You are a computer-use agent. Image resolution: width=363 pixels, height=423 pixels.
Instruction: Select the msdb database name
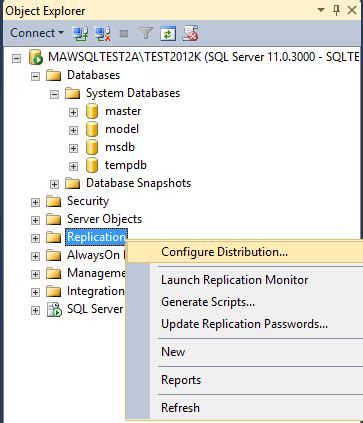coord(120,147)
